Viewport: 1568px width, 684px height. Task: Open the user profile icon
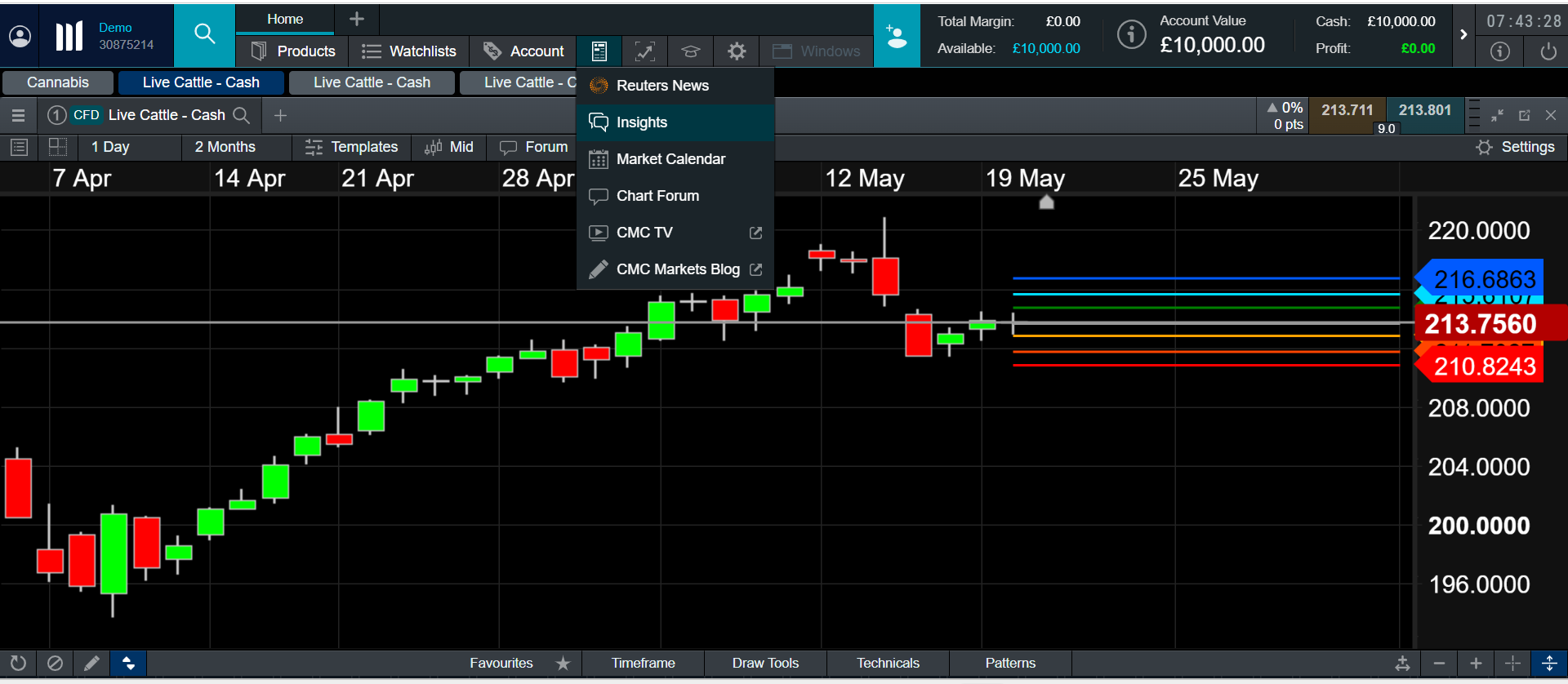[20, 36]
